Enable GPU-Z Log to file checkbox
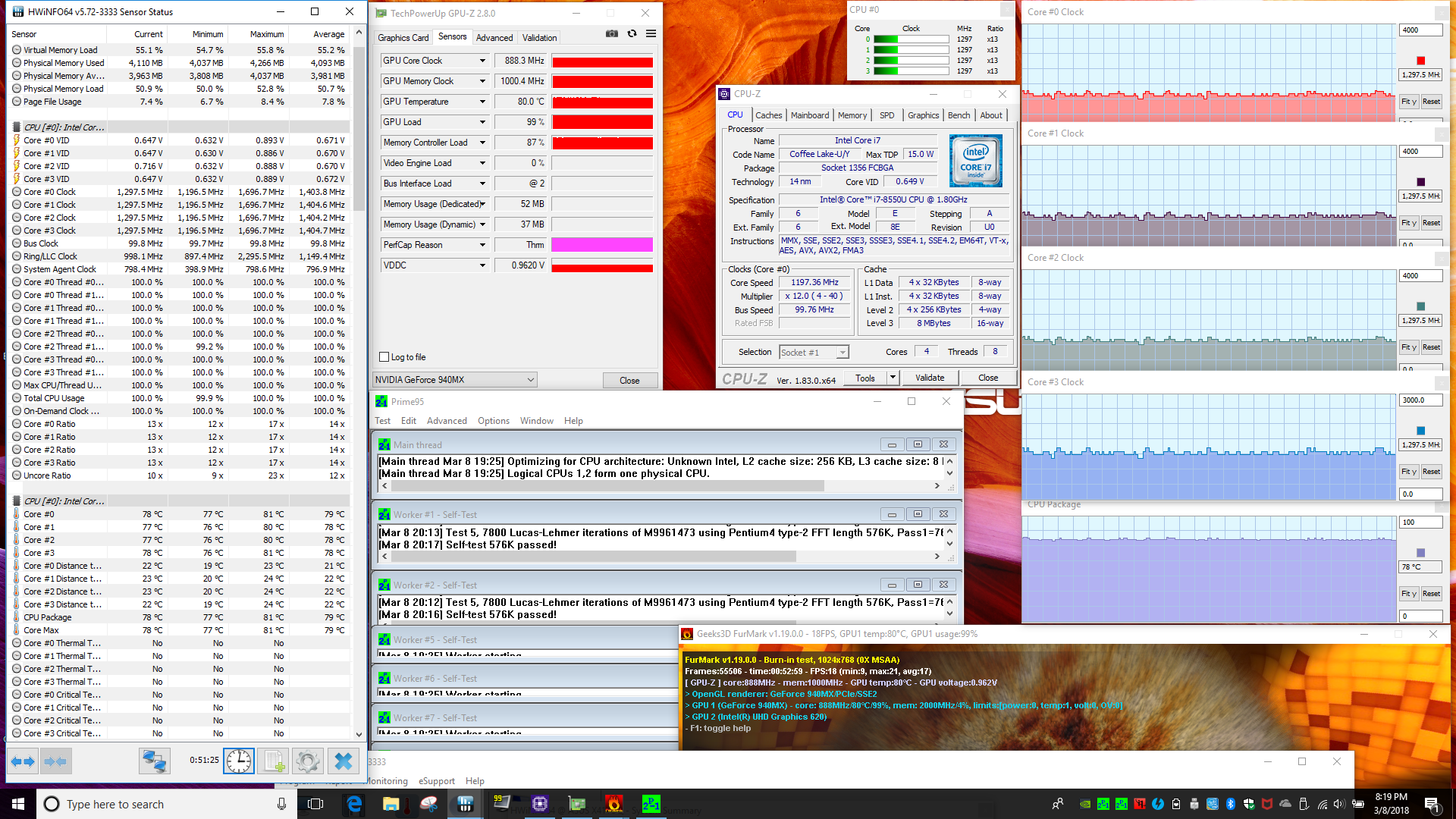 click(x=384, y=357)
